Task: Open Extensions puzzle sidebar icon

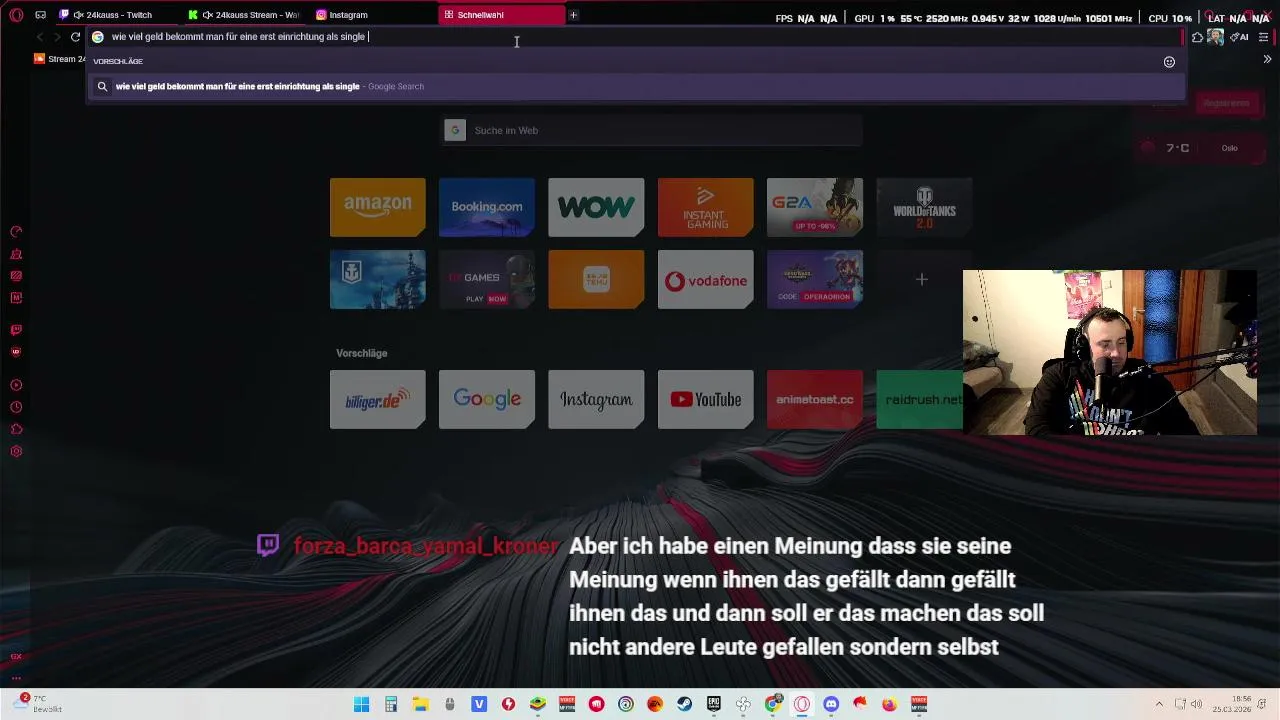Action: (x=16, y=429)
